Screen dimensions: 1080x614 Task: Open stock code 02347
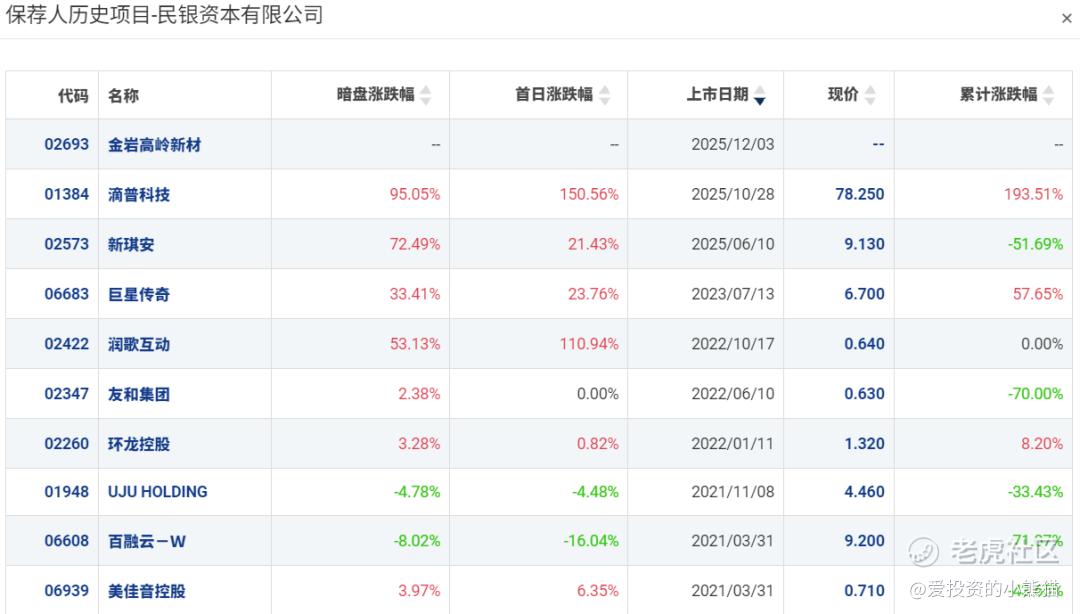click(x=67, y=393)
